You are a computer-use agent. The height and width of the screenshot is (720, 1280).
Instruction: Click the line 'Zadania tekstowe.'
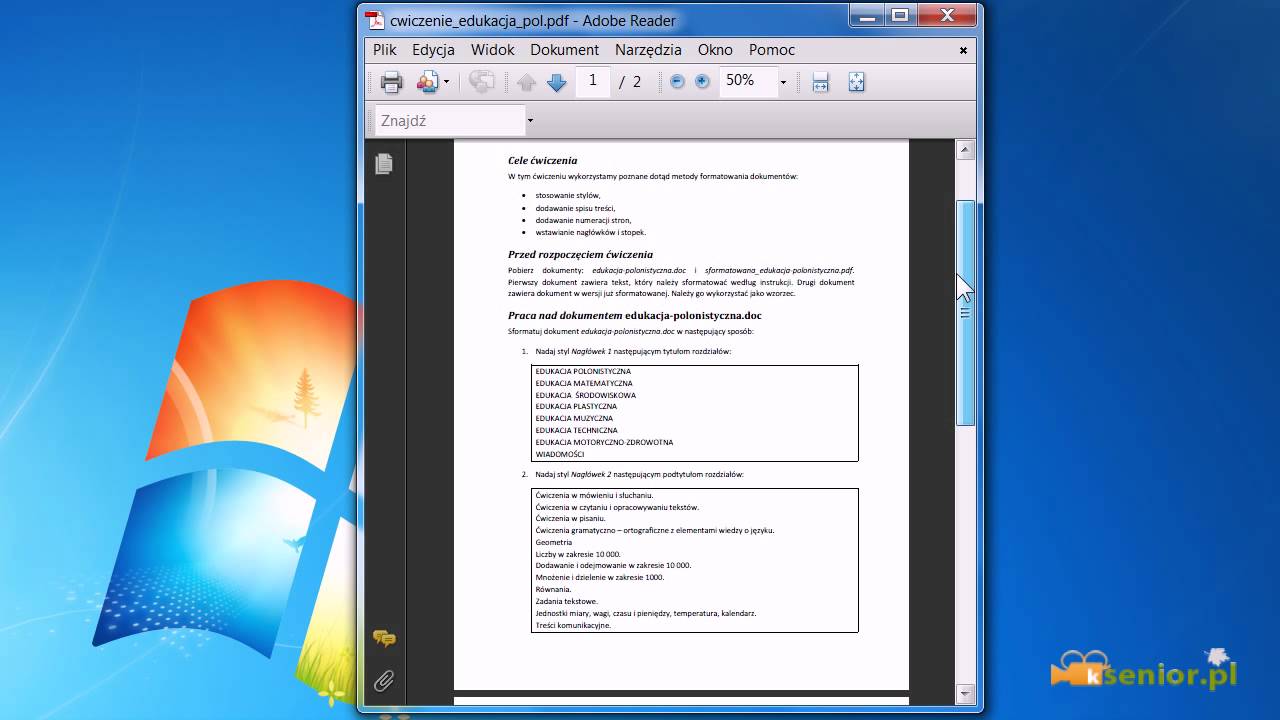tap(566, 601)
